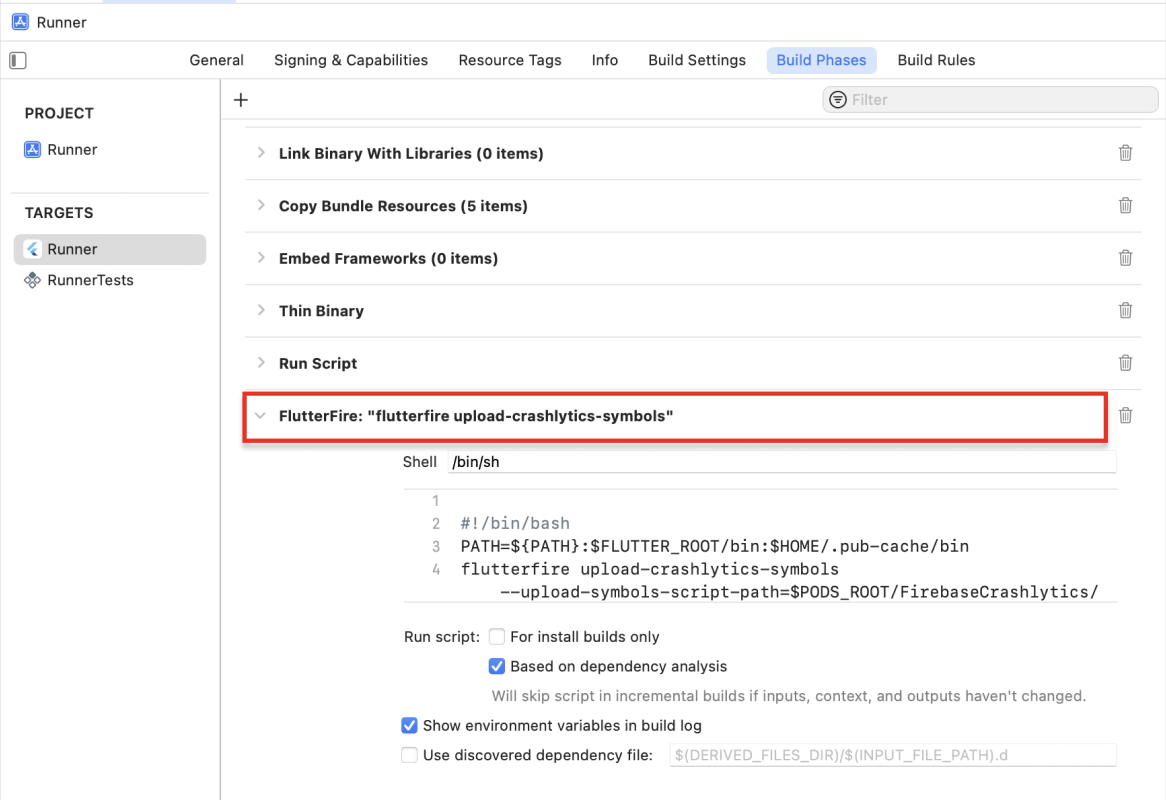Open Resource Tags tab

[510, 60]
